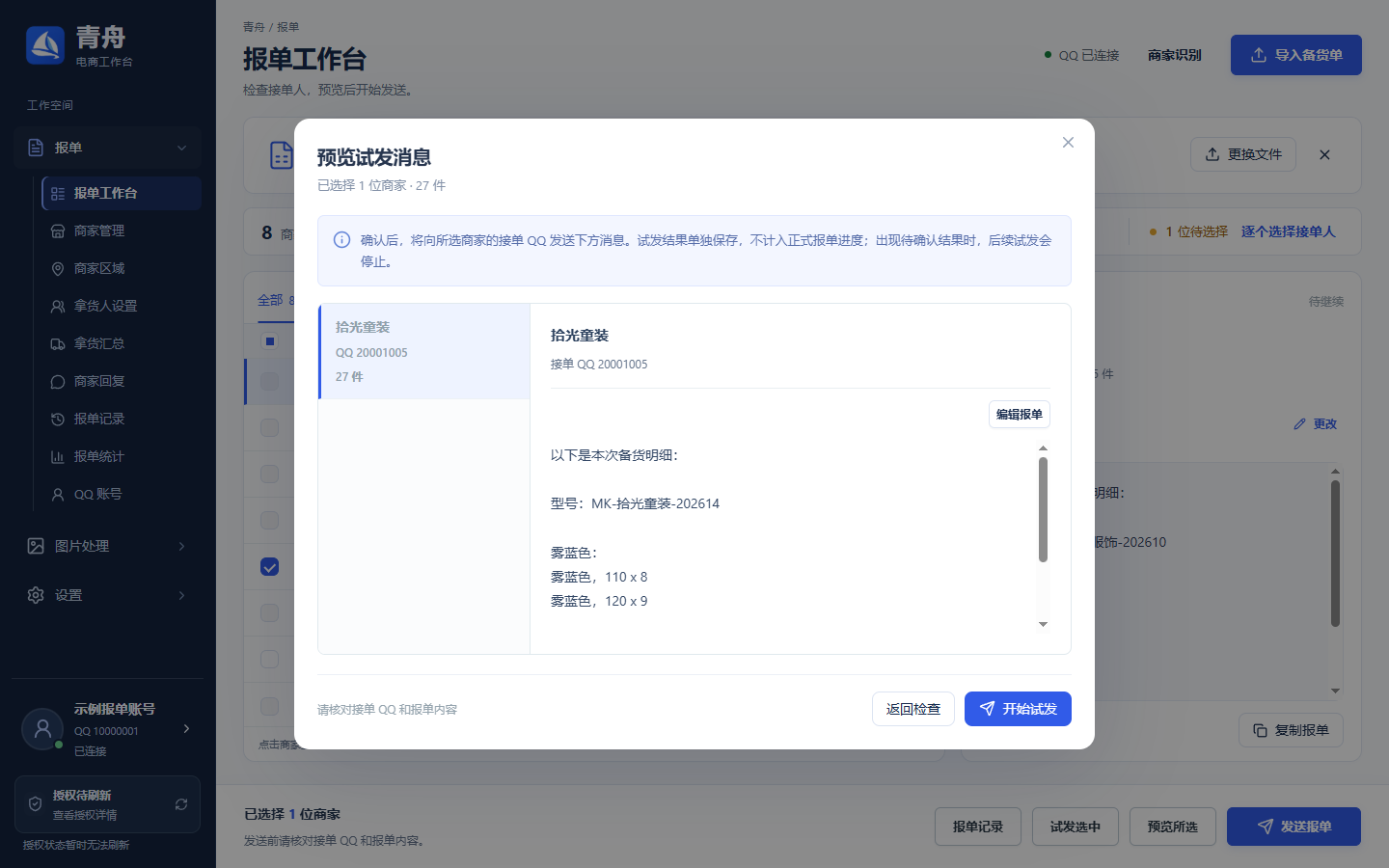Open the 示例报单账号 account chevron

186,728
